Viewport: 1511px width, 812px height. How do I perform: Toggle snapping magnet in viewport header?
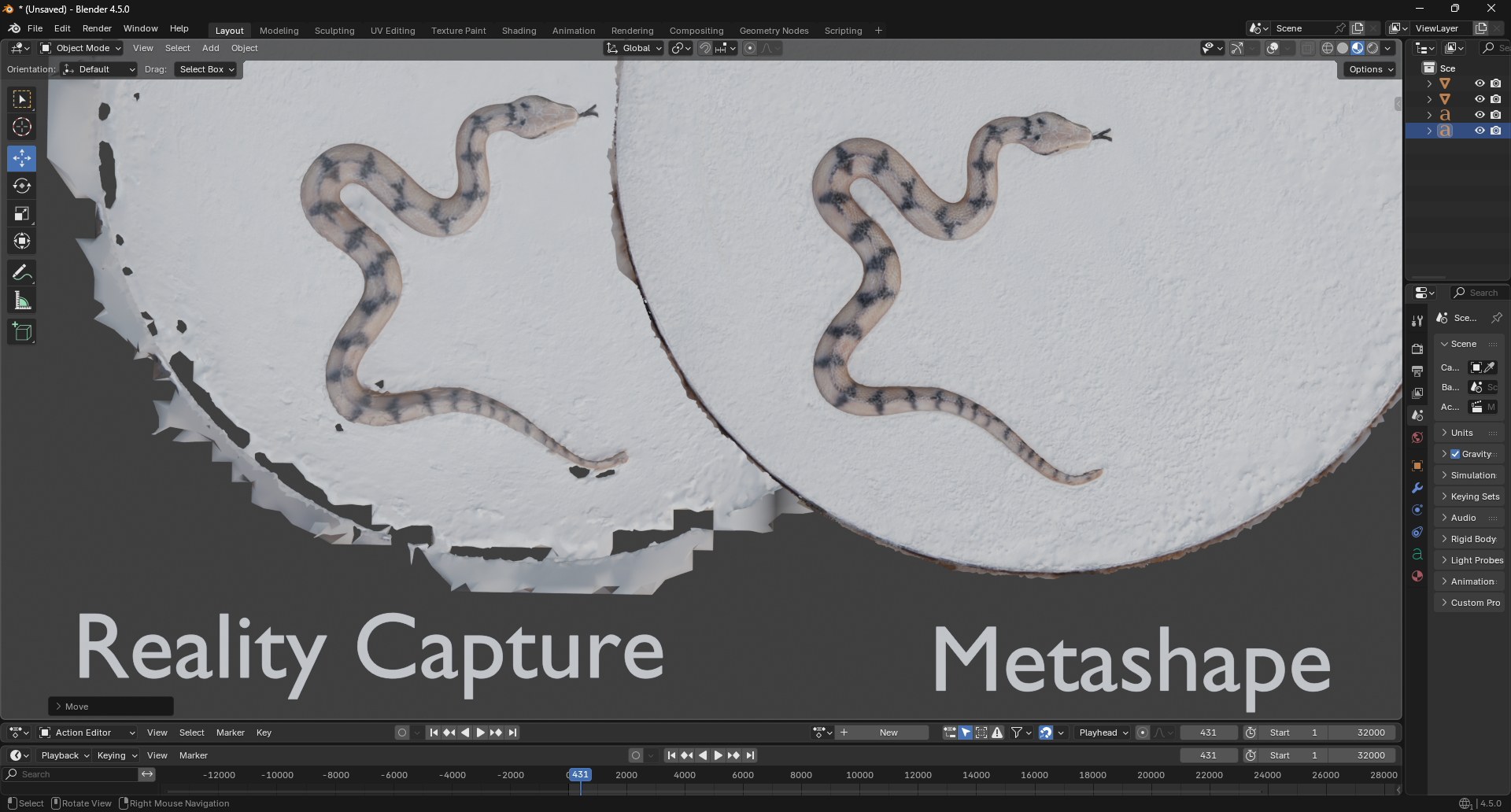click(705, 48)
